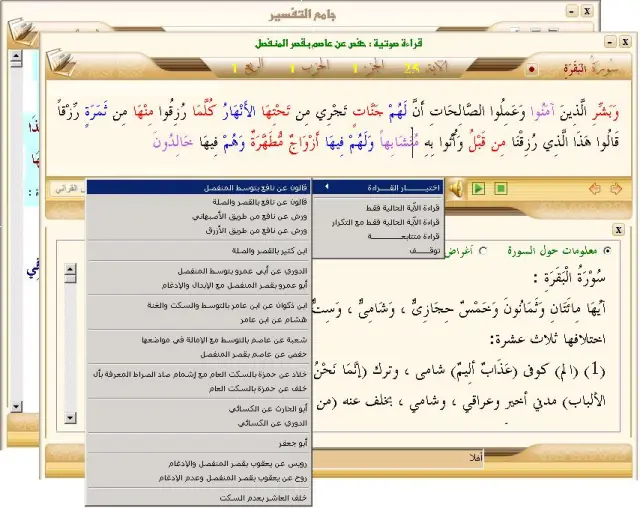640x508 pixels.
Task: Select الدوري عن أبي عمرو بتوسط المنفصل
Action: tap(199, 271)
